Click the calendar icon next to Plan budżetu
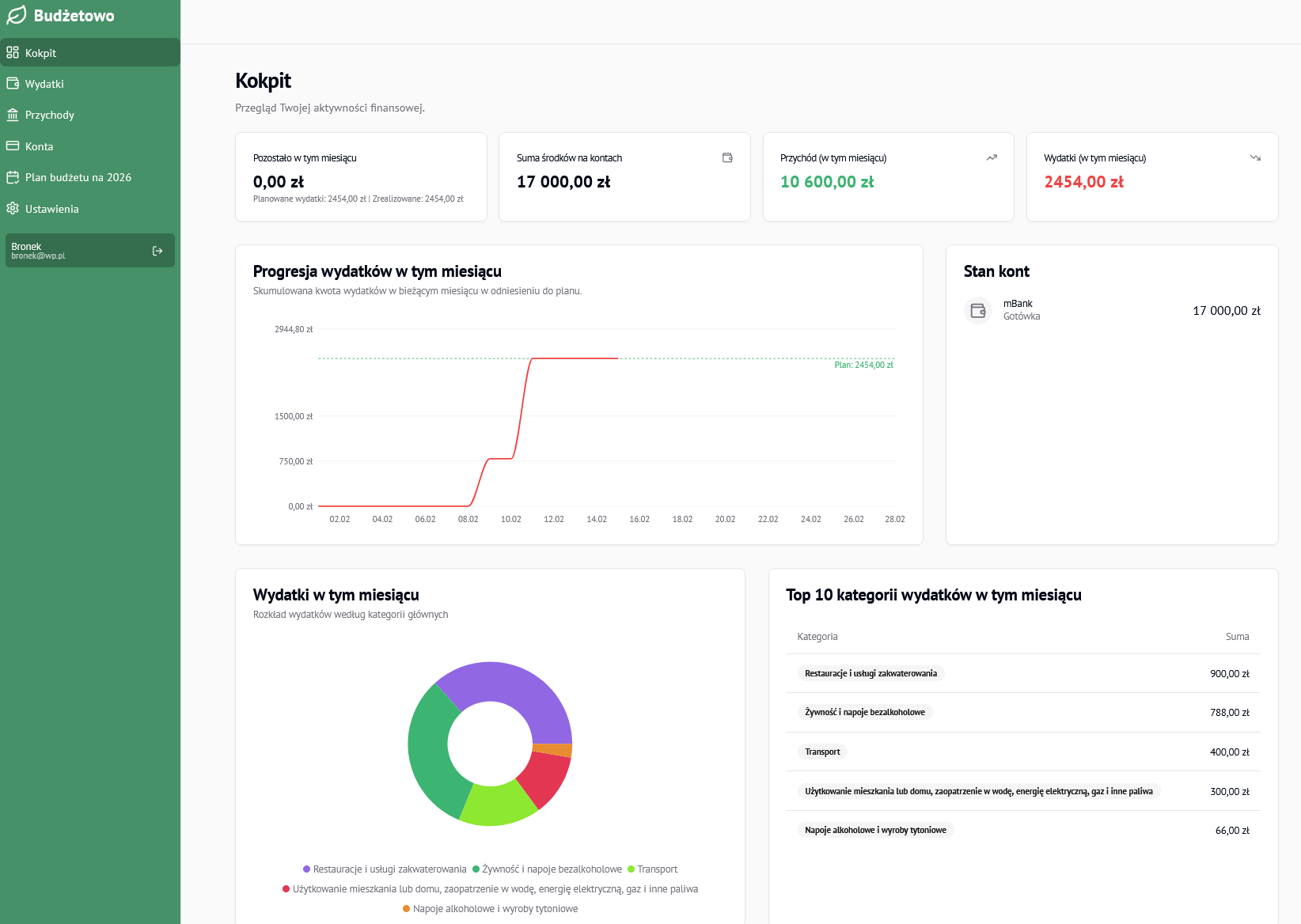Screen dimensions: 1301x924 (x=12, y=177)
